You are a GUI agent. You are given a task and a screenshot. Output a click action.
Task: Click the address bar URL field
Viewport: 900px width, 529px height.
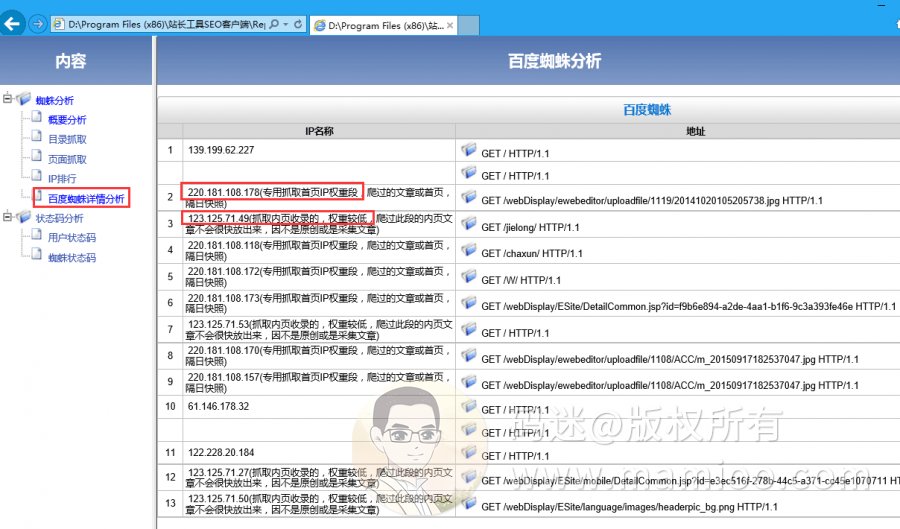pos(160,23)
